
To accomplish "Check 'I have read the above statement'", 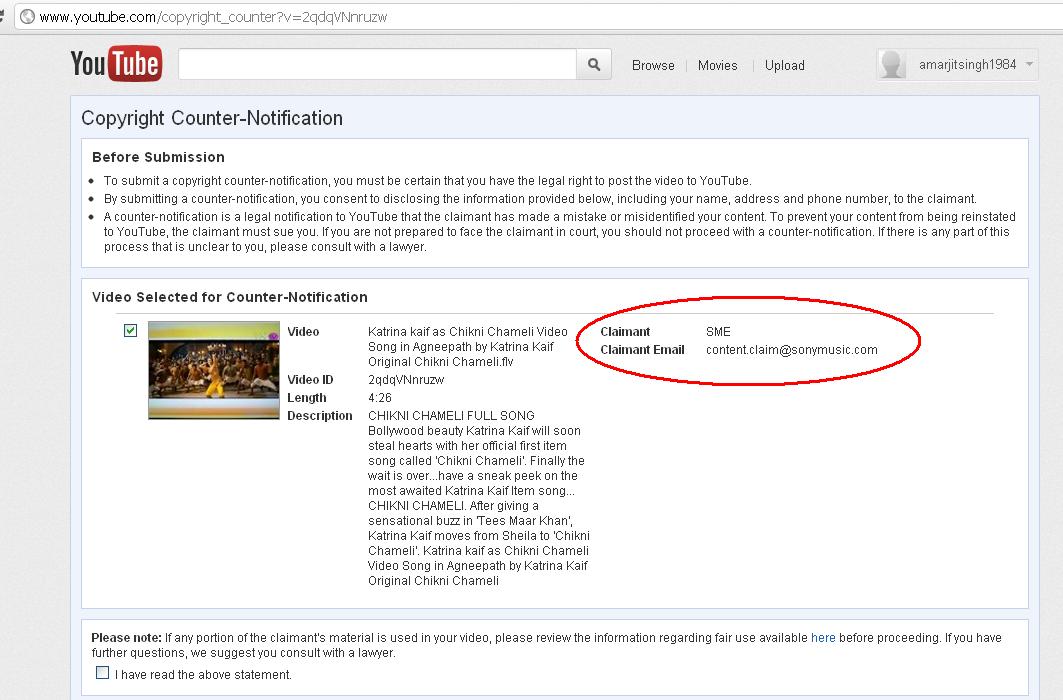I will pos(102,673).
